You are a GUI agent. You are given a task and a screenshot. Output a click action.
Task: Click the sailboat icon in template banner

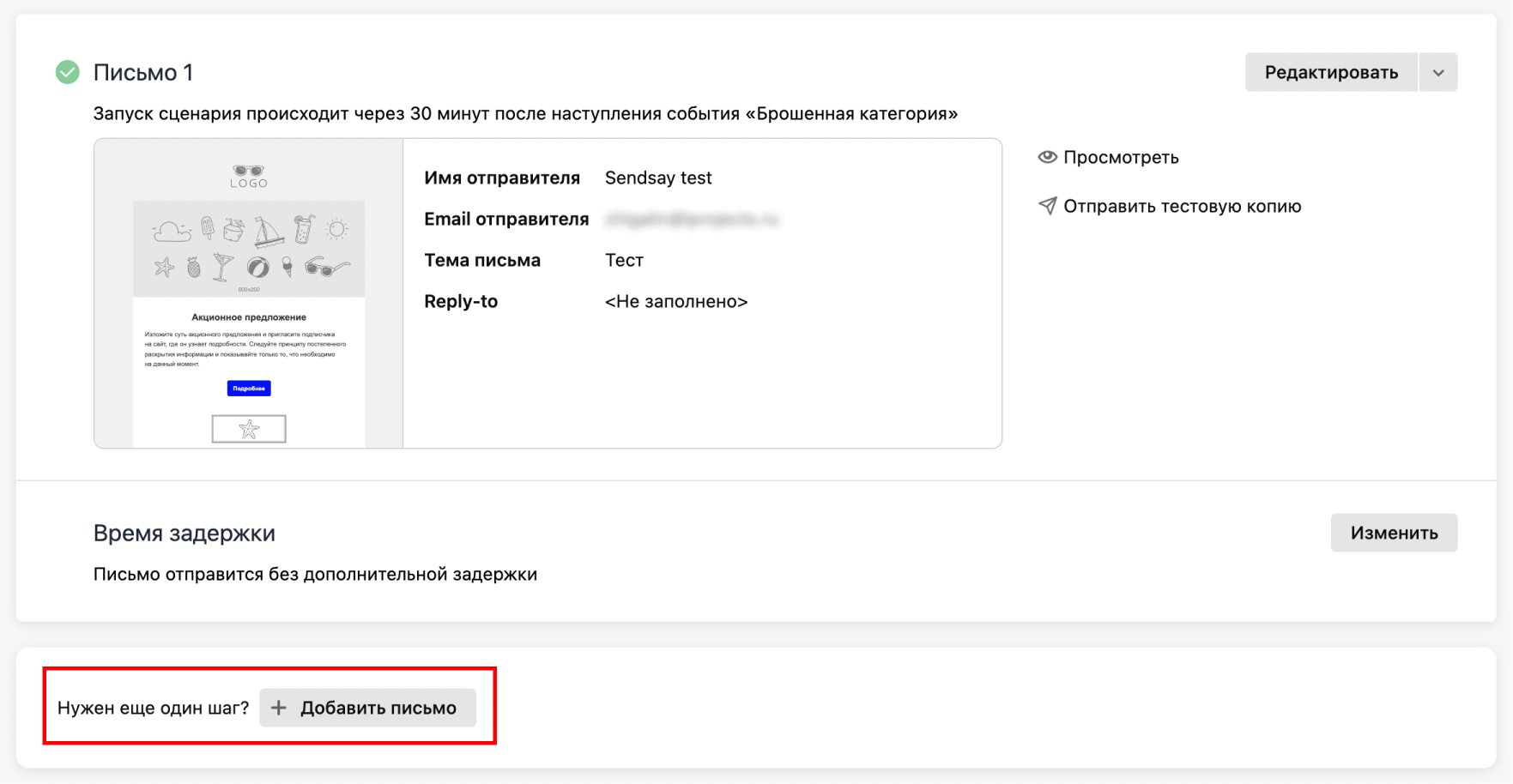[x=269, y=232]
